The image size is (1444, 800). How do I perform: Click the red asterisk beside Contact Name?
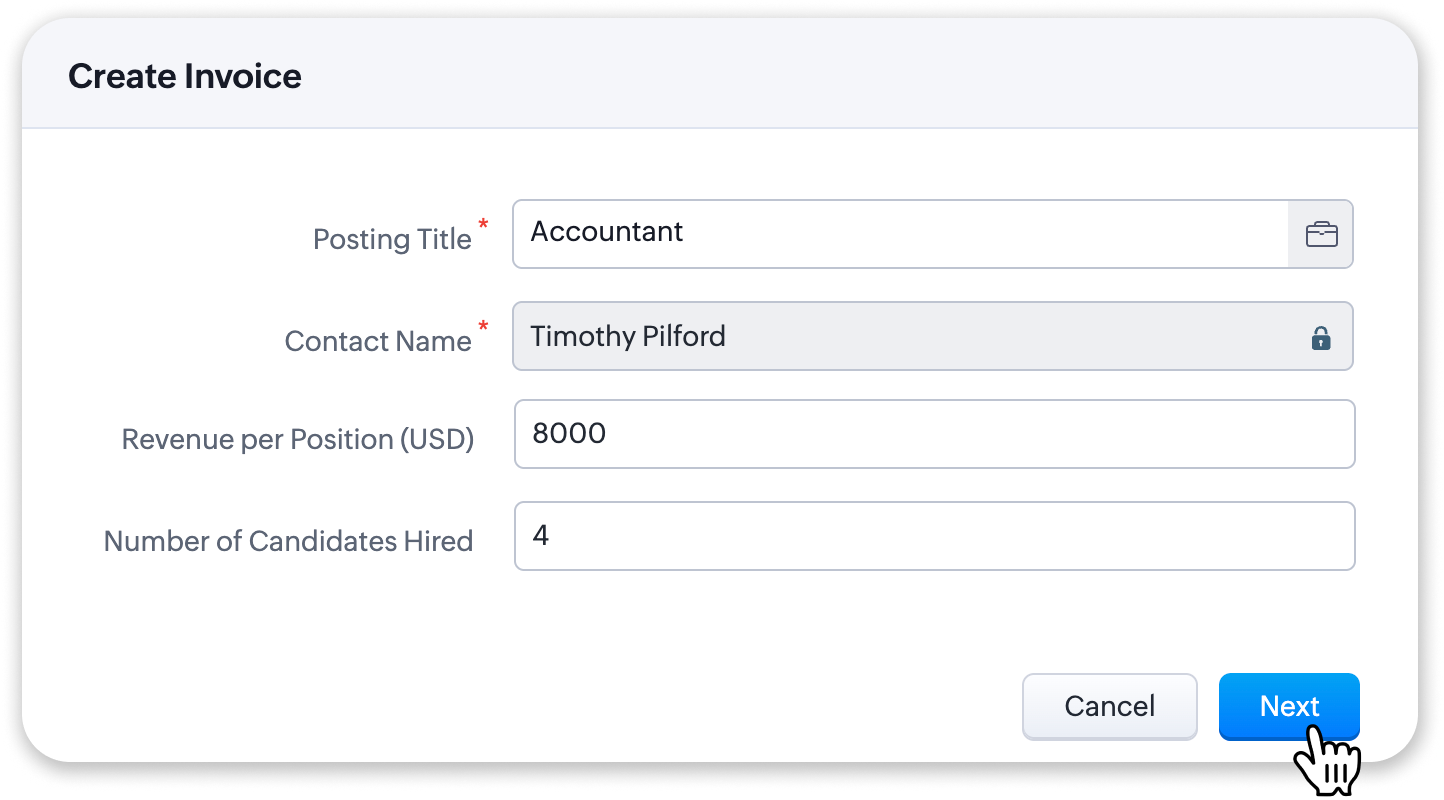(x=484, y=326)
